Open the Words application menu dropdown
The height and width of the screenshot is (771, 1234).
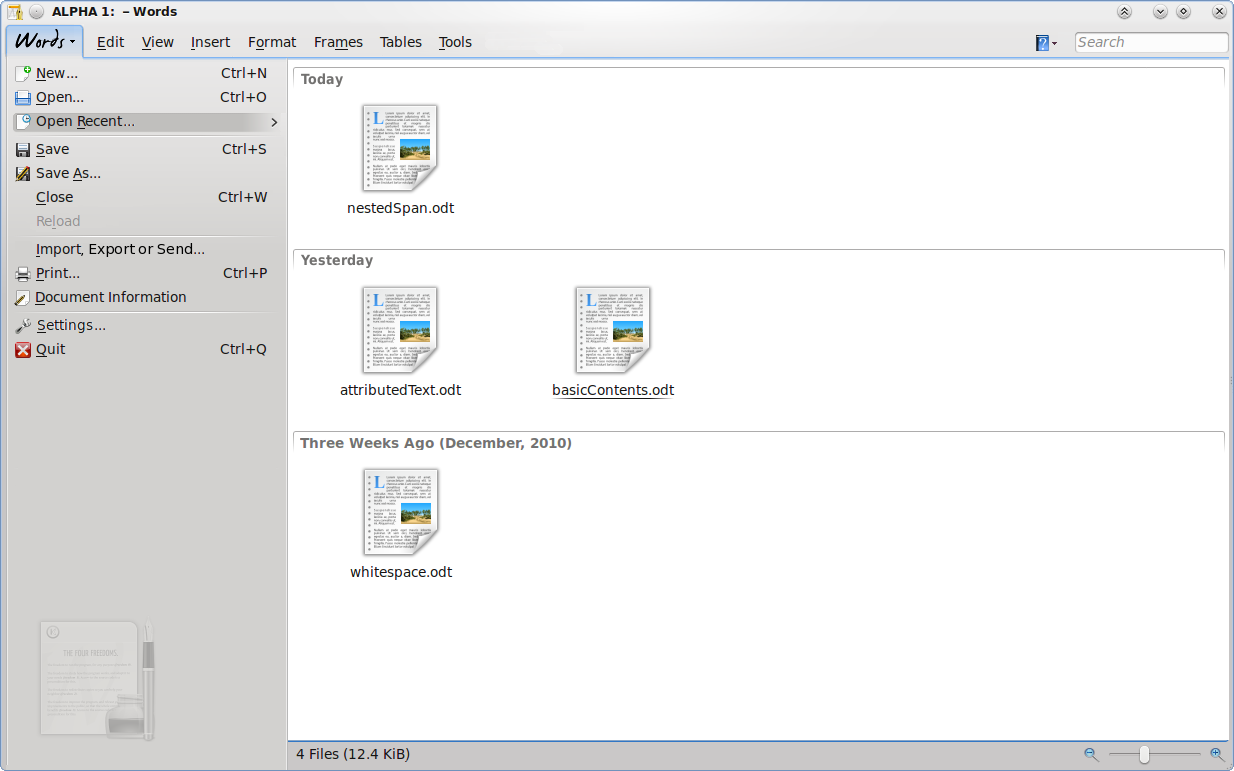[x=45, y=42]
